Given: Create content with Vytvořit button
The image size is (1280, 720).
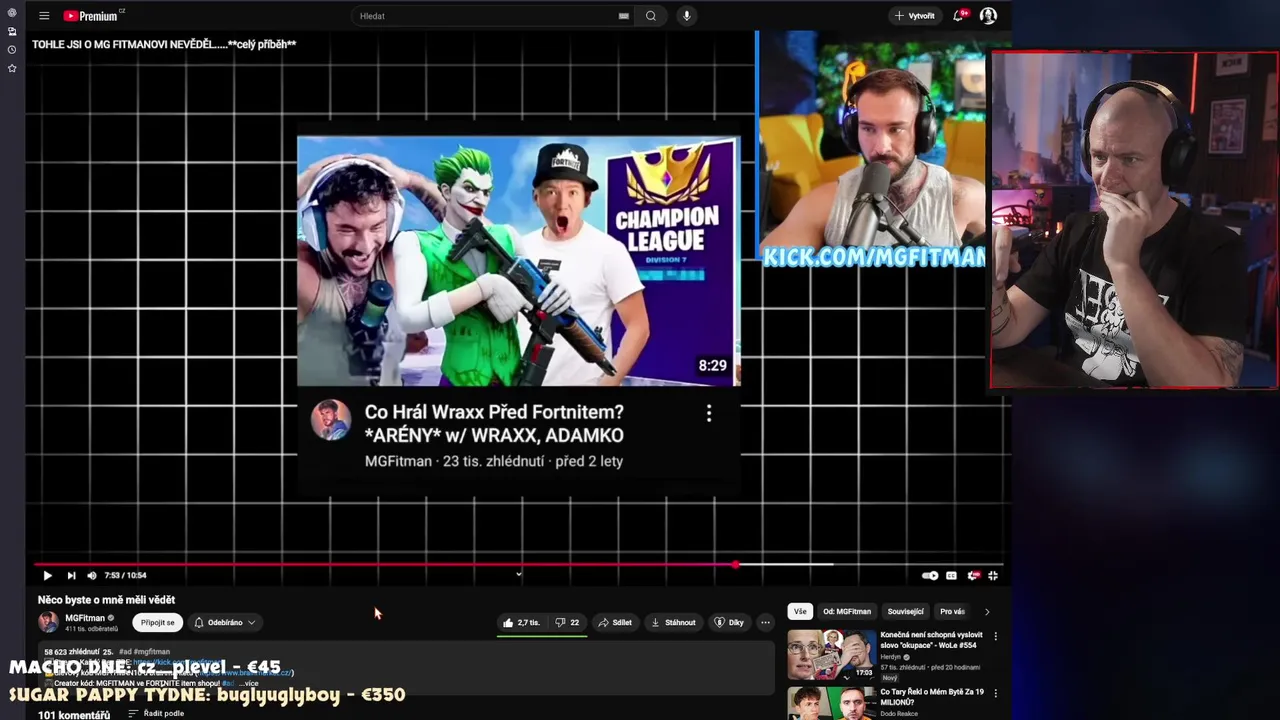Looking at the screenshot, I should (914, 16).
